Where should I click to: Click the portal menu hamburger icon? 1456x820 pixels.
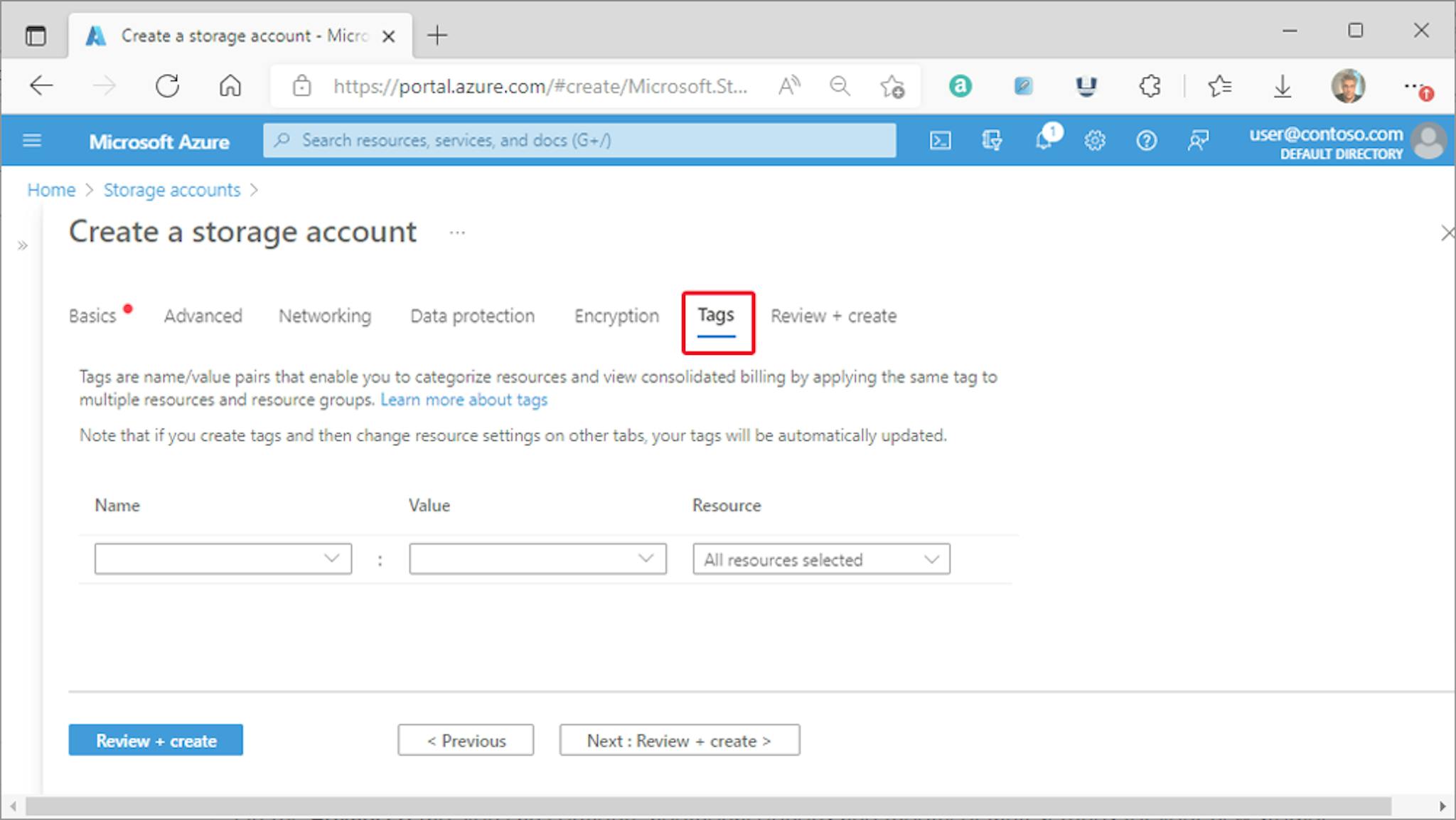tap(31, 140)
